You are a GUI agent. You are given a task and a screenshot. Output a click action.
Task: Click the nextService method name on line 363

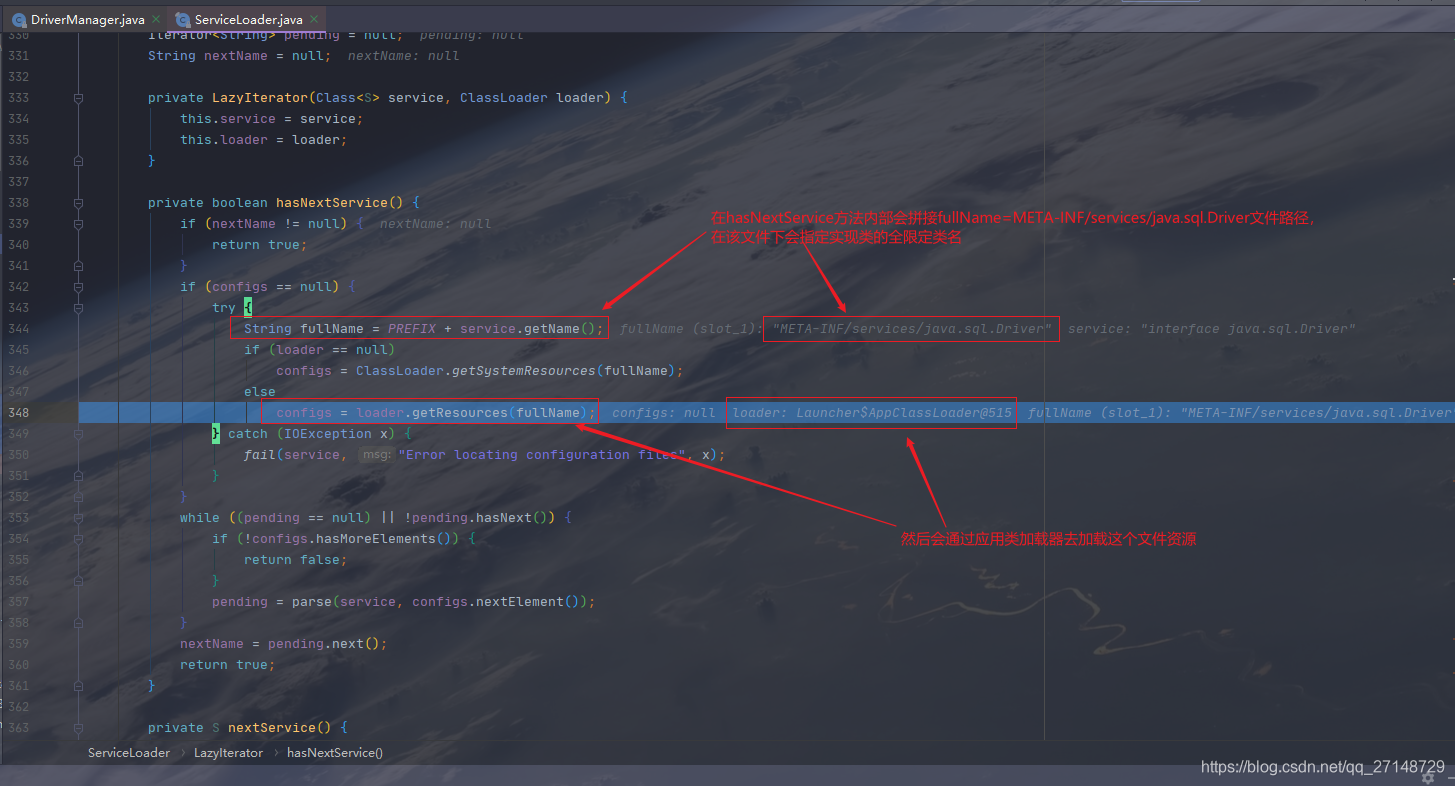point(272,728)
